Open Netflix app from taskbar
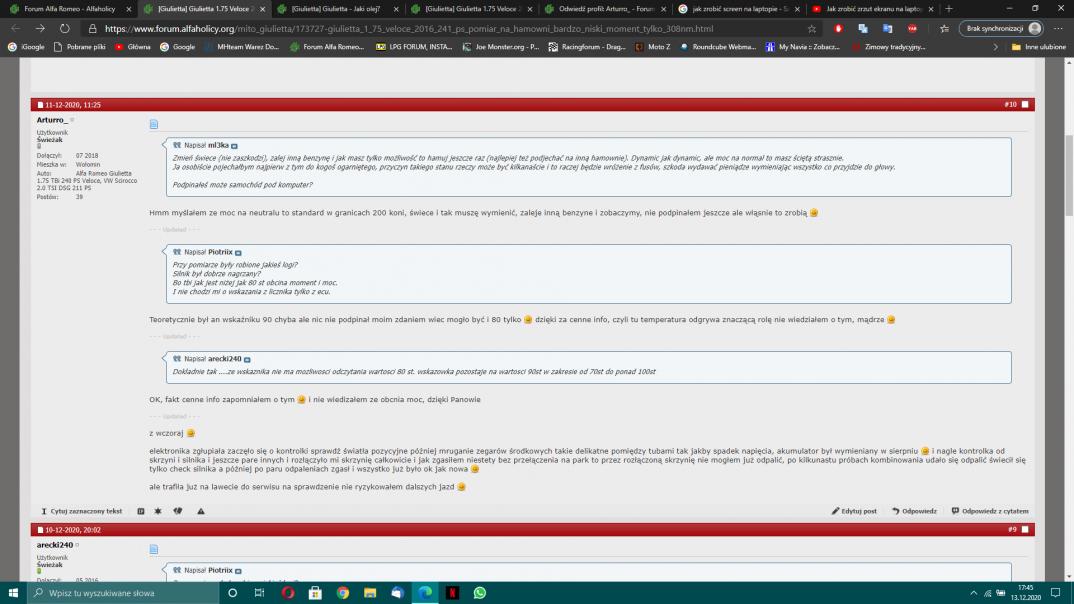This screenshot has width=1074, height=604. point(452,592)
